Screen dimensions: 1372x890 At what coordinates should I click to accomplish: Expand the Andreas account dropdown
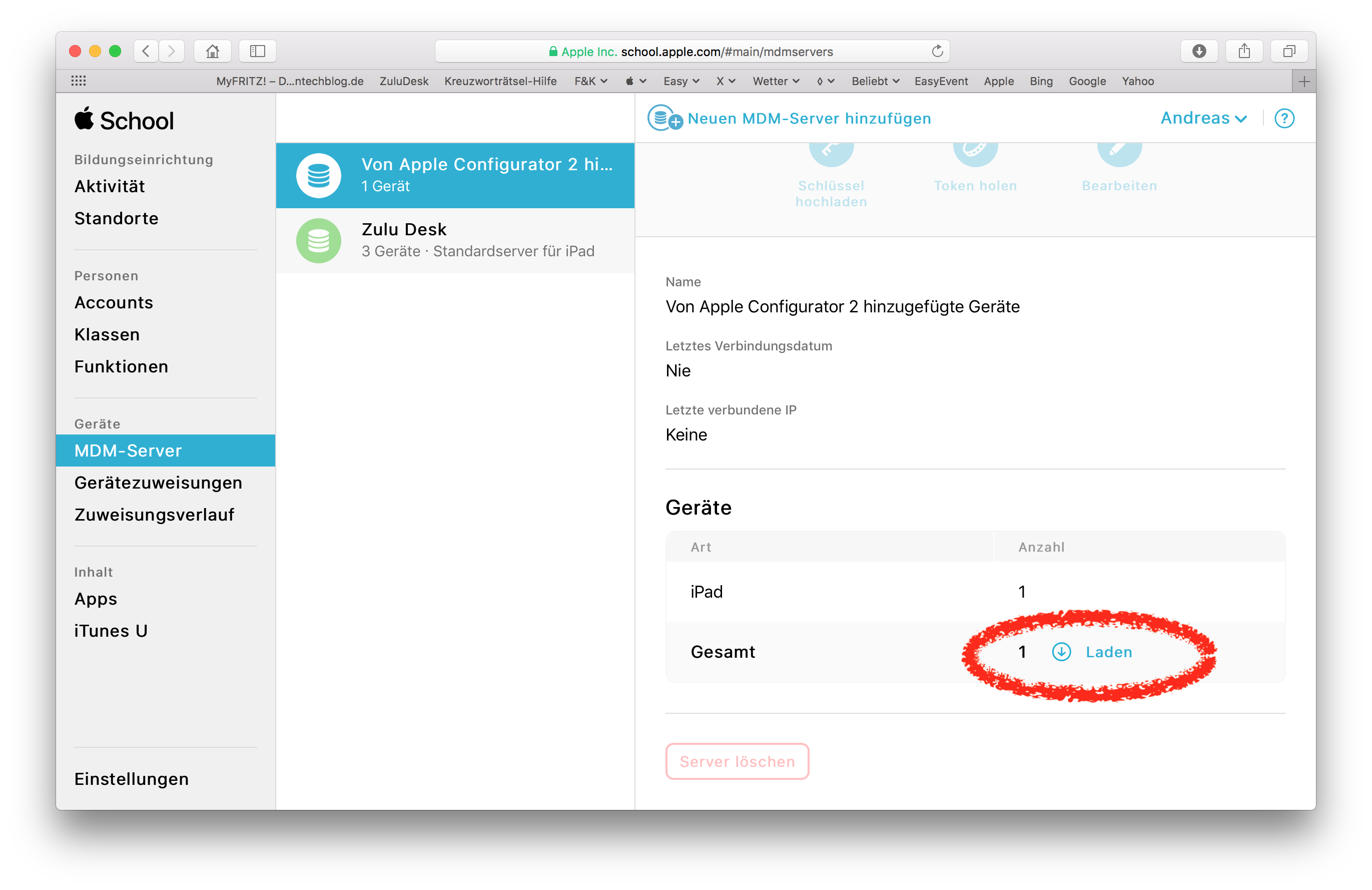pos(1203,118)
